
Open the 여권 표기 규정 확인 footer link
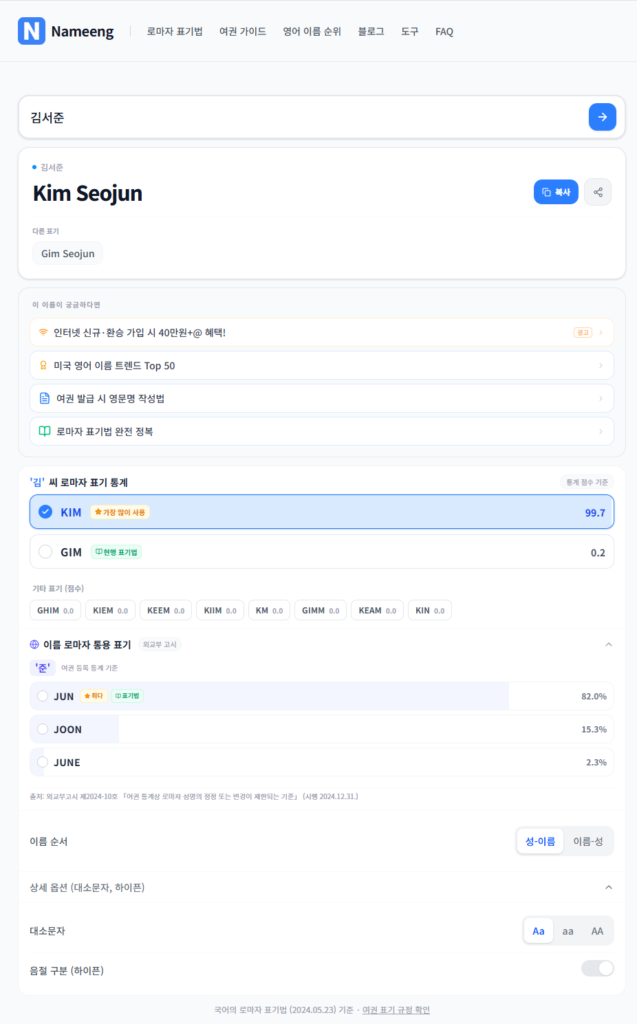[406, 1009]
